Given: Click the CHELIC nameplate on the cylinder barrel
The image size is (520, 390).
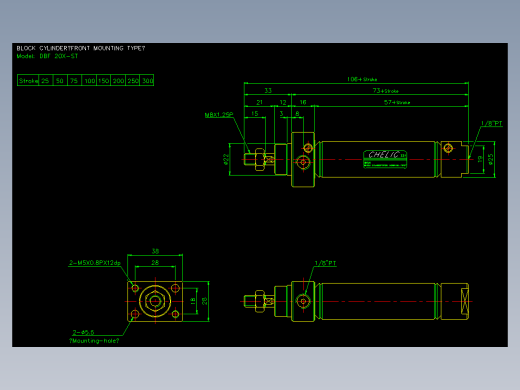Looking at the screenshot, I should (x=385, y=159).
